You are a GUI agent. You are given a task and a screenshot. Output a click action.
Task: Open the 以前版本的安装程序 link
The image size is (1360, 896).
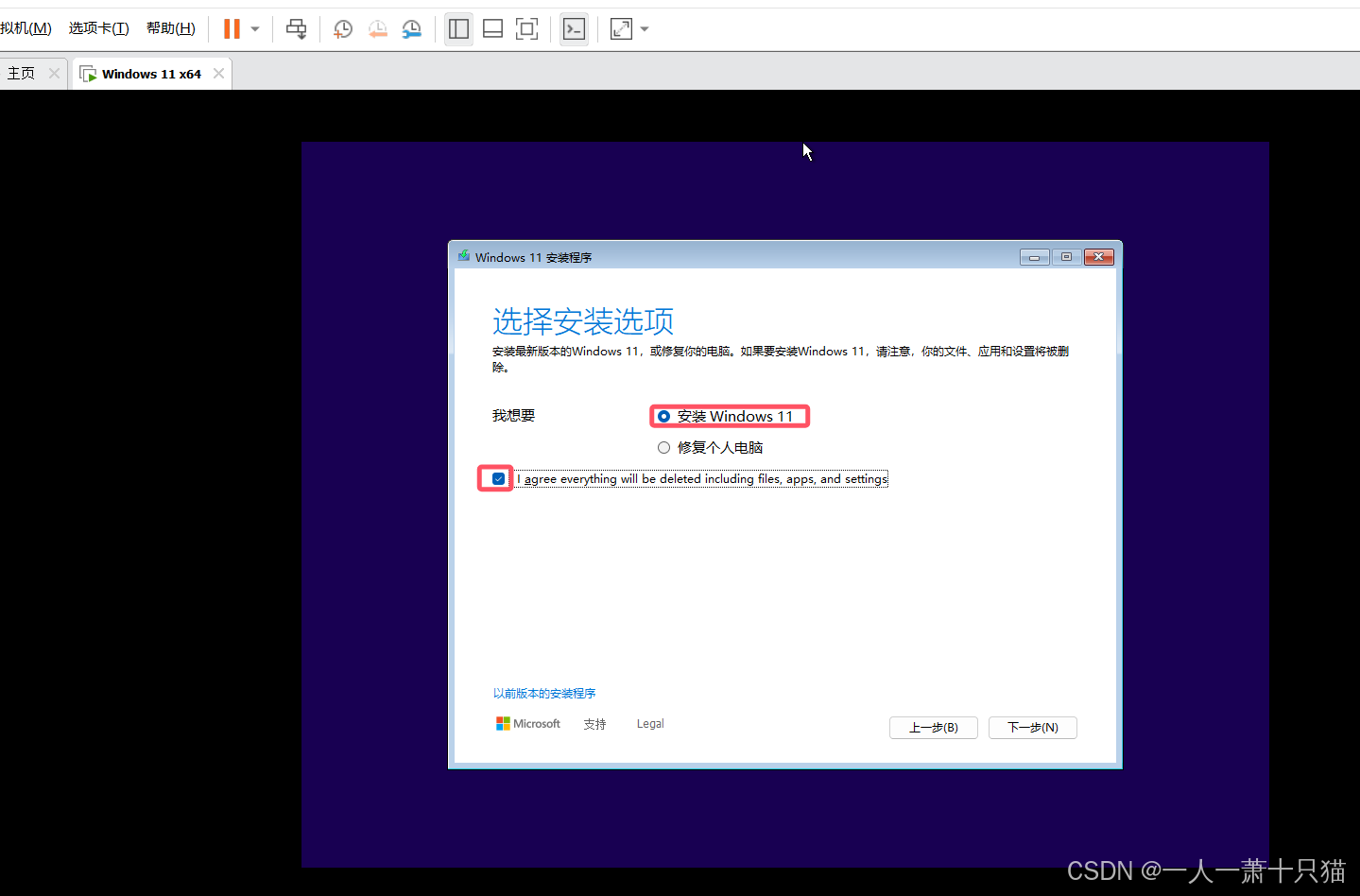[x=544, y=694]
